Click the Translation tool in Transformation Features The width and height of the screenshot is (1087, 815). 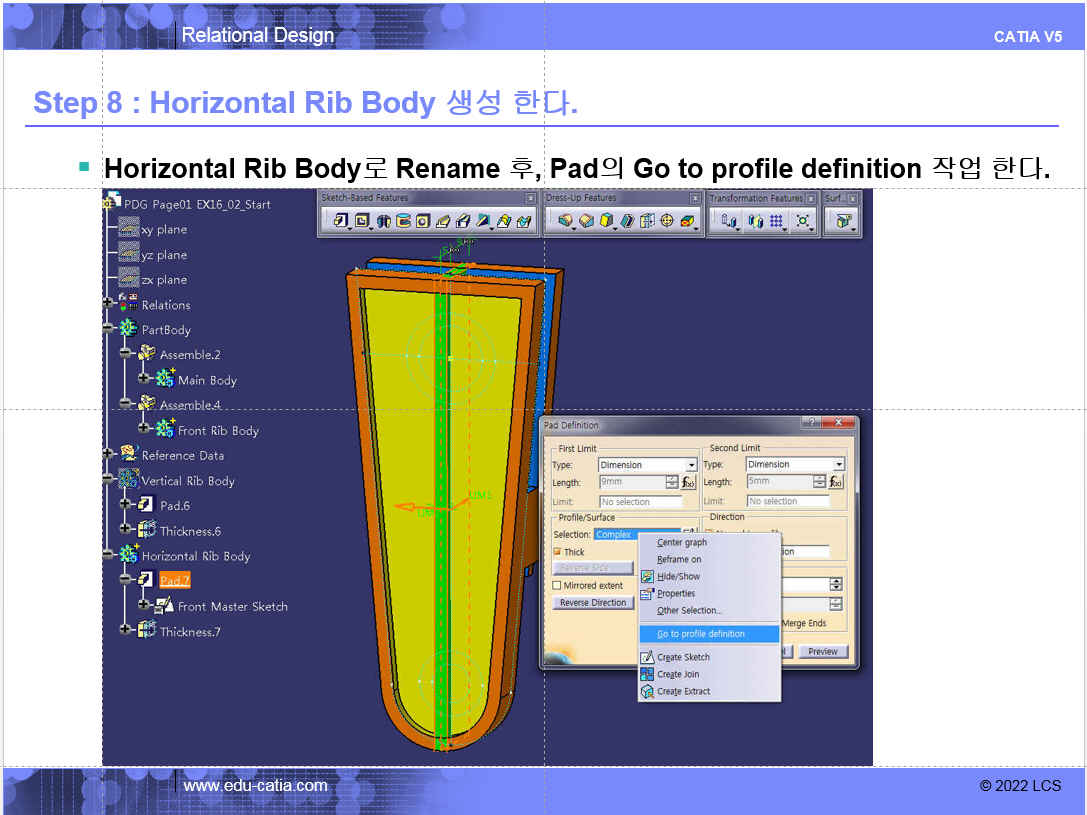[x=729, y=221]
